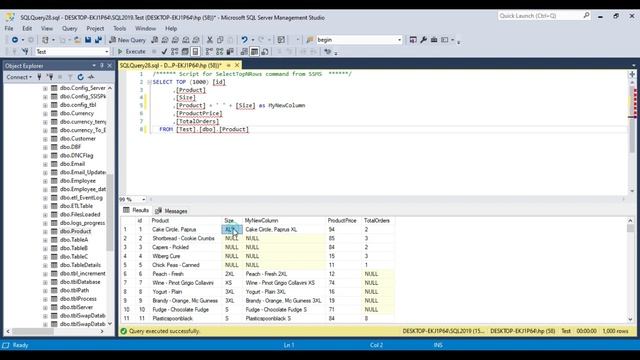Click the Undo arrow icon
This screenshot has width=640, height=360.
[x=244, y=40]
